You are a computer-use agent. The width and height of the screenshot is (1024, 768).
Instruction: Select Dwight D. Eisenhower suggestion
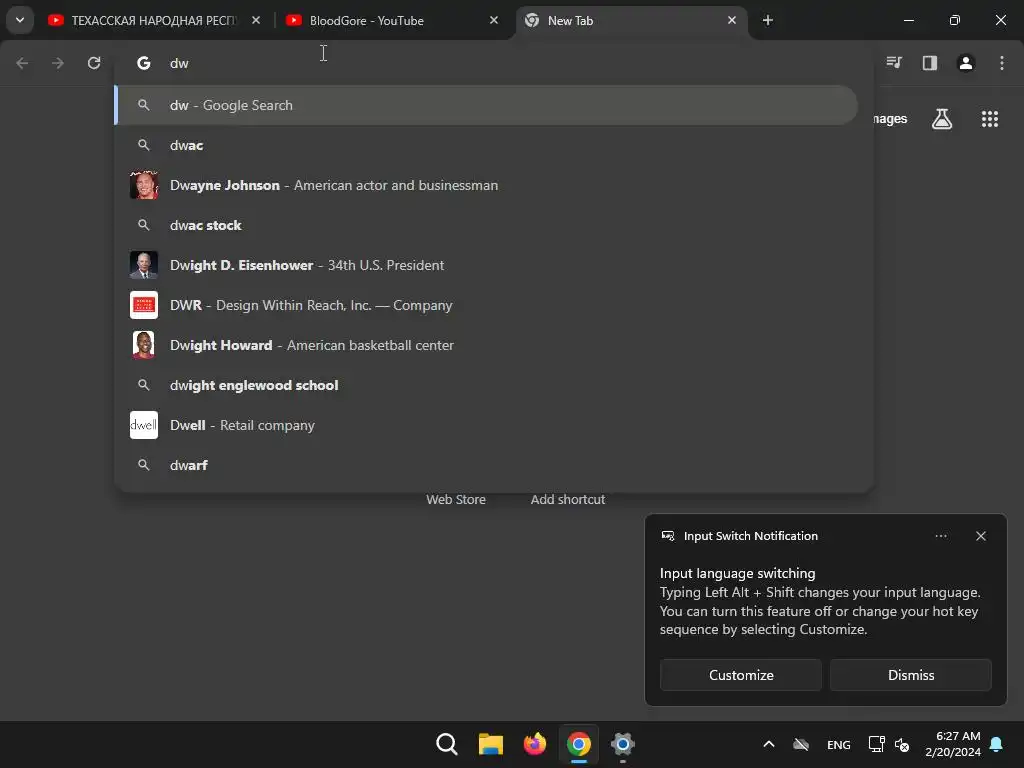[487, 265]
